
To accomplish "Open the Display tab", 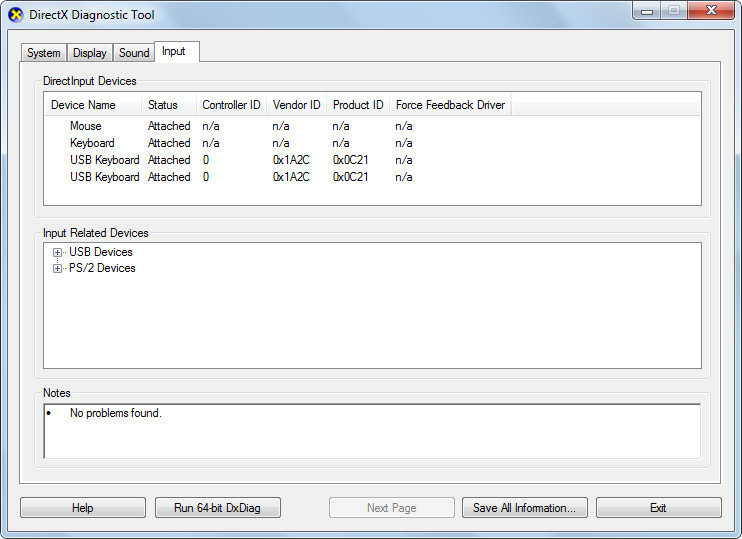I will 89,53.
